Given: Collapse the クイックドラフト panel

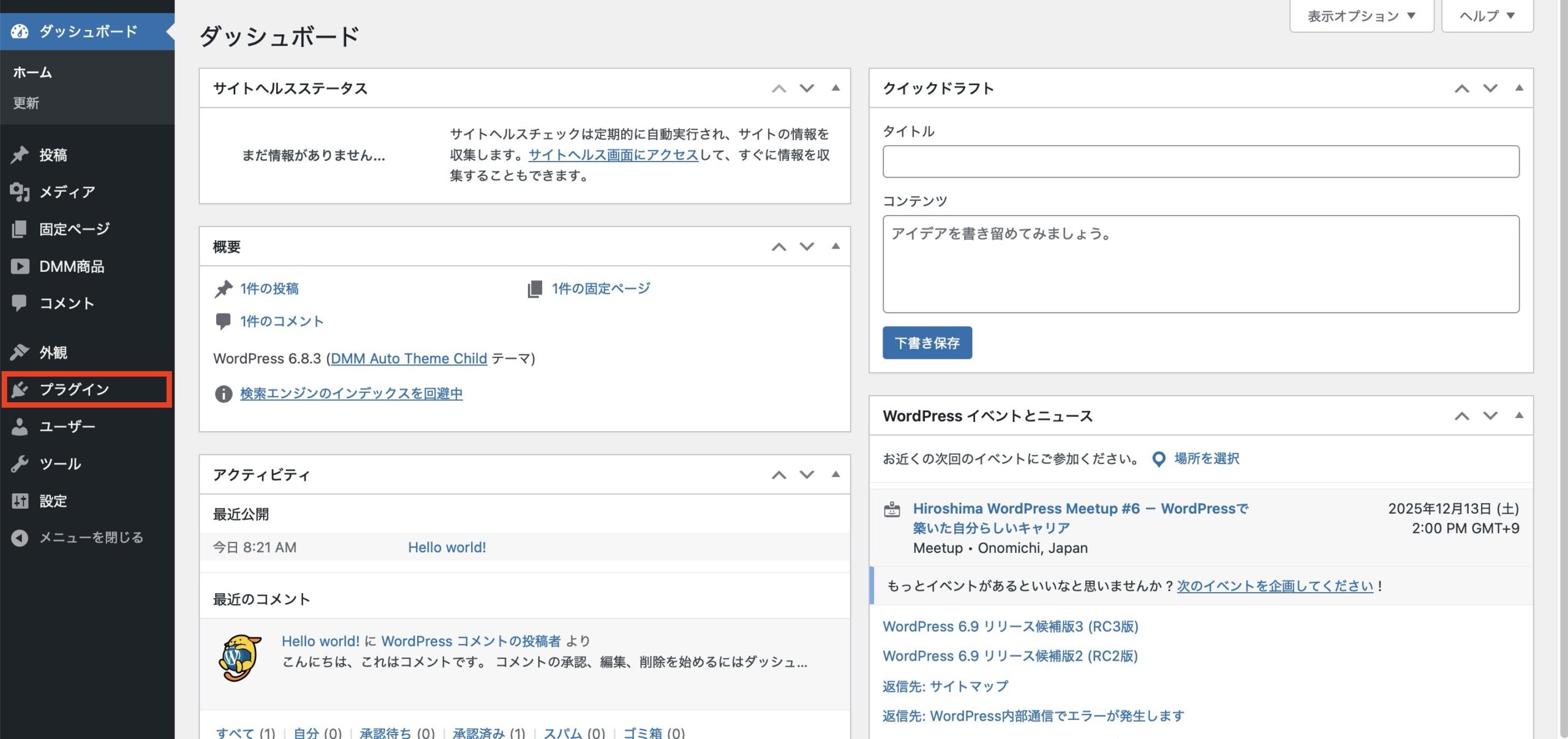Looking at the screenshot, I should point(1518,88).
